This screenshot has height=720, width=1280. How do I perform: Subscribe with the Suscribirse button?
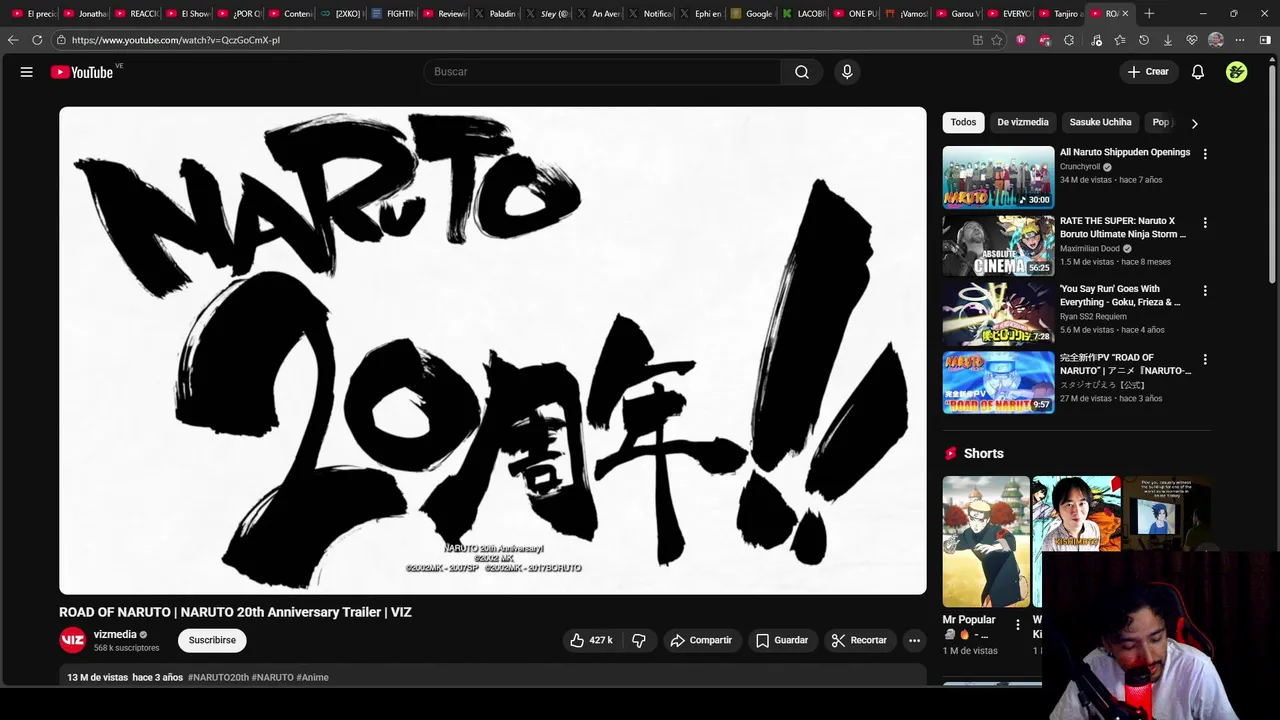(x=212, y=640)
